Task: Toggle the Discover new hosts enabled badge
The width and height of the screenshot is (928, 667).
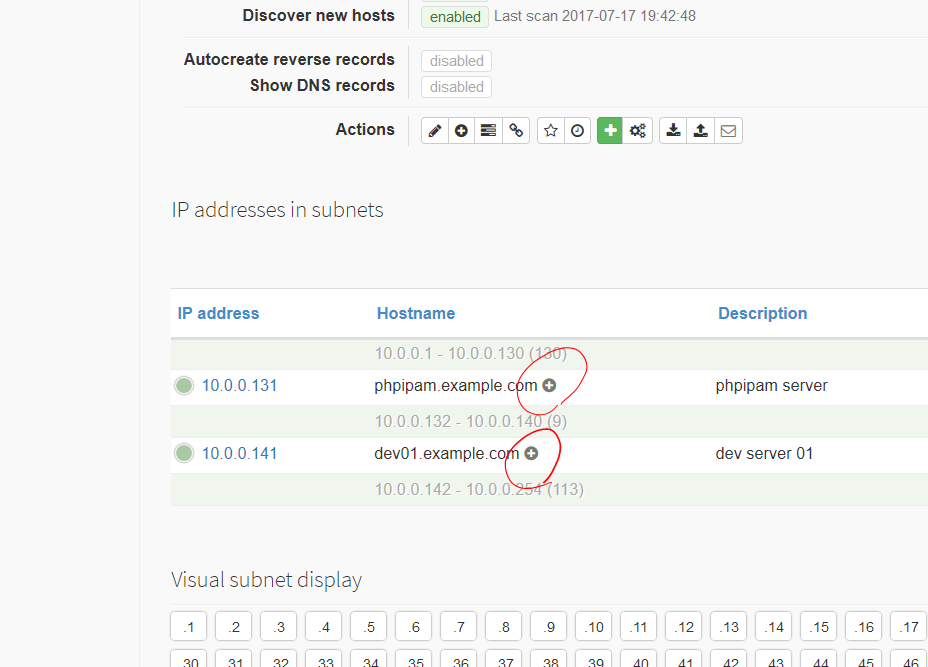Action: point(455,17)
